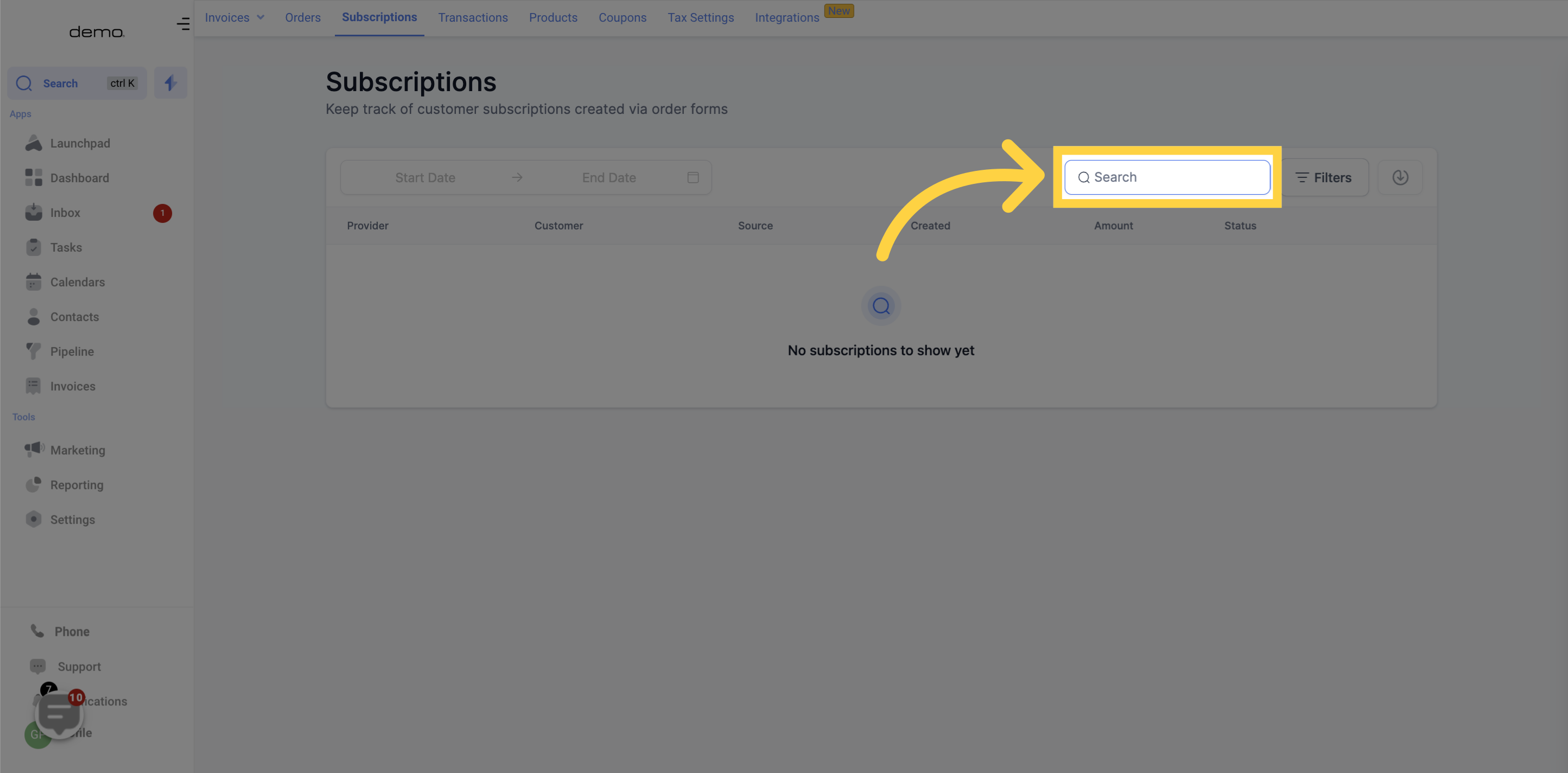1568x773 pixels.
Task: Click the download/export icon
Action: tap(1401, 177)
